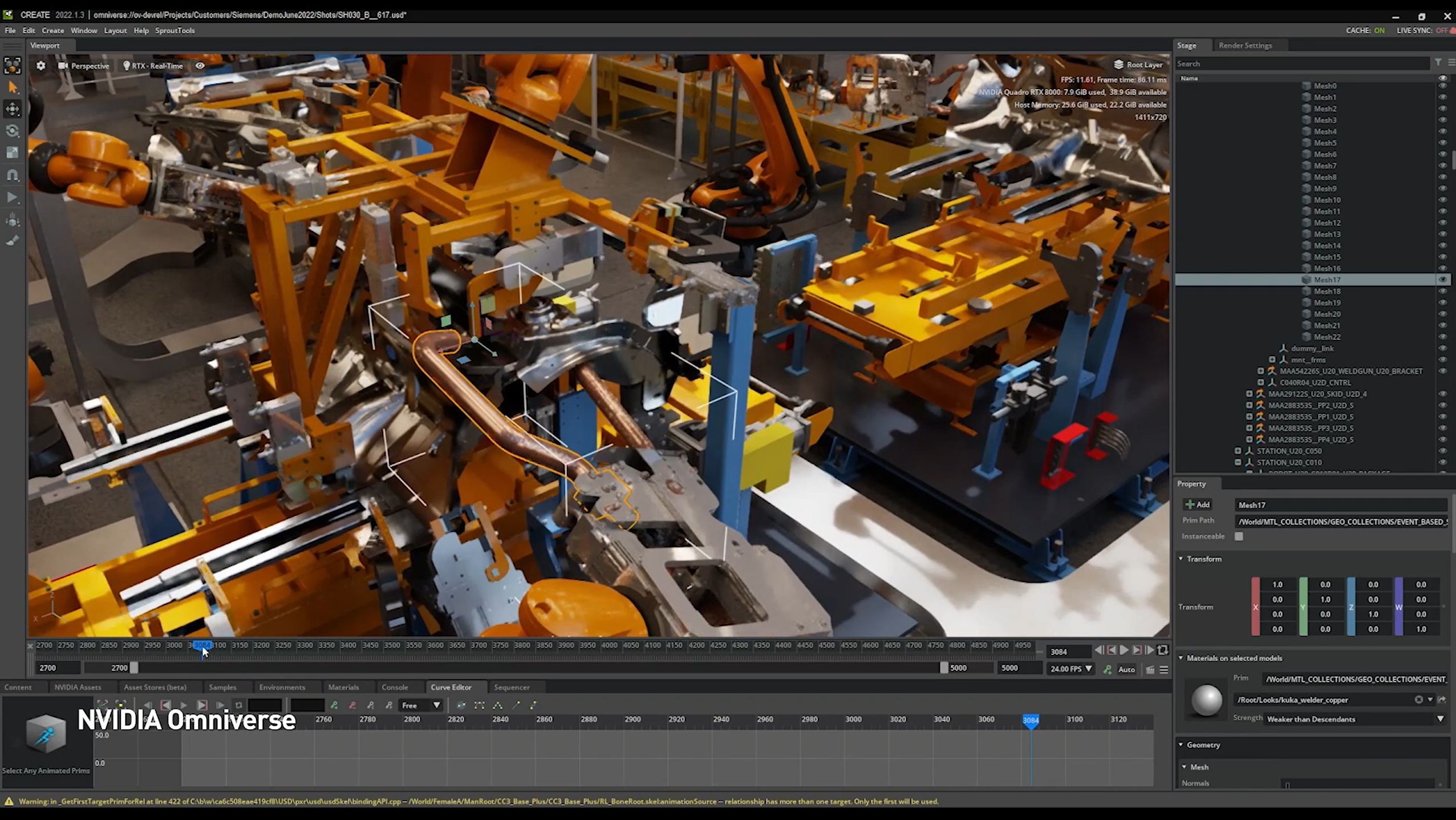Toggle visibility eye for Mesh17
Image resolution: width=1456 pixels, height=820 pixels.
pyautogui.click(x=1442, y=280)
